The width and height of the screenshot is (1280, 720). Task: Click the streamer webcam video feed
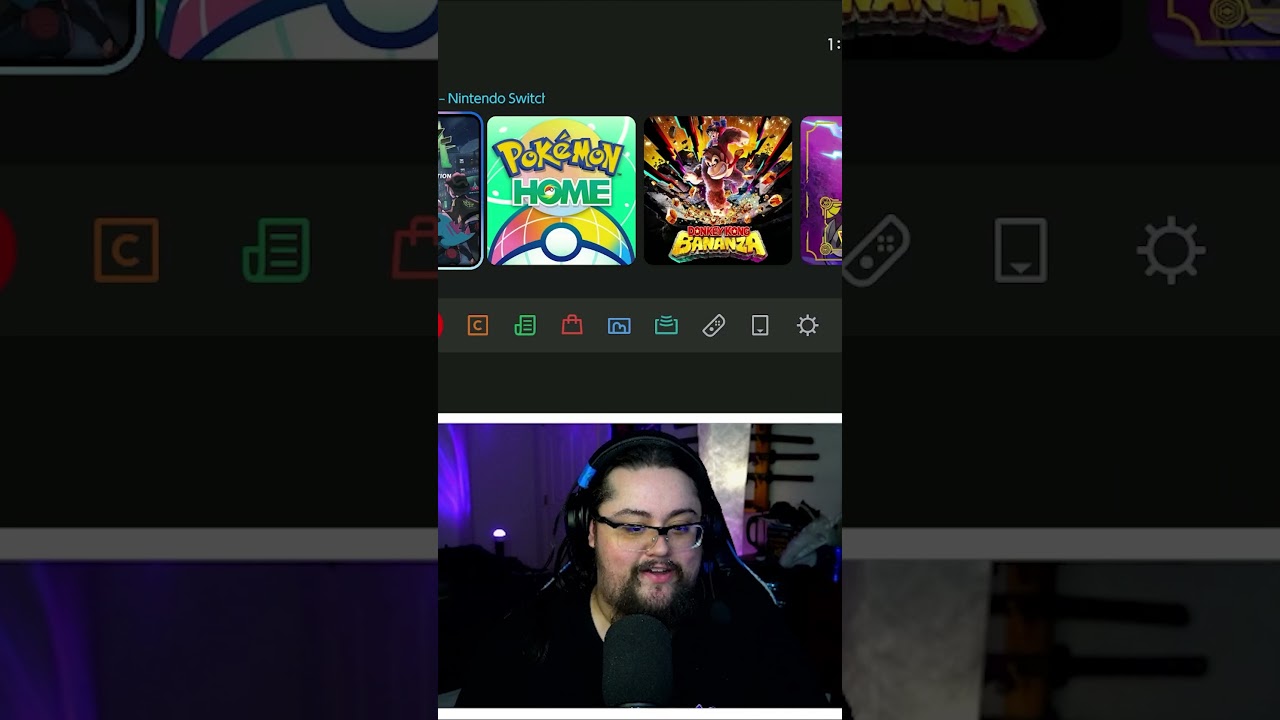[x=640, y=565]
